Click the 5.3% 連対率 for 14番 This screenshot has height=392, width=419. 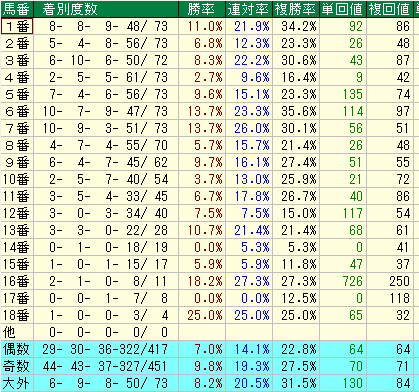[255, 247]
